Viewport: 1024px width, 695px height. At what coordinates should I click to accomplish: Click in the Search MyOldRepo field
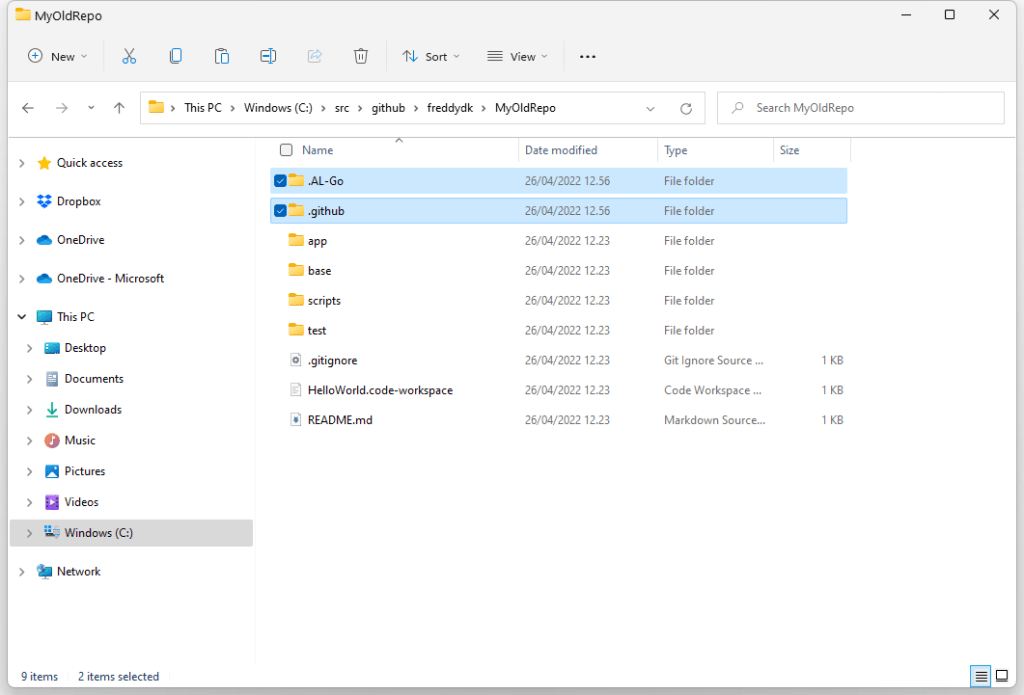coord(860,108)
